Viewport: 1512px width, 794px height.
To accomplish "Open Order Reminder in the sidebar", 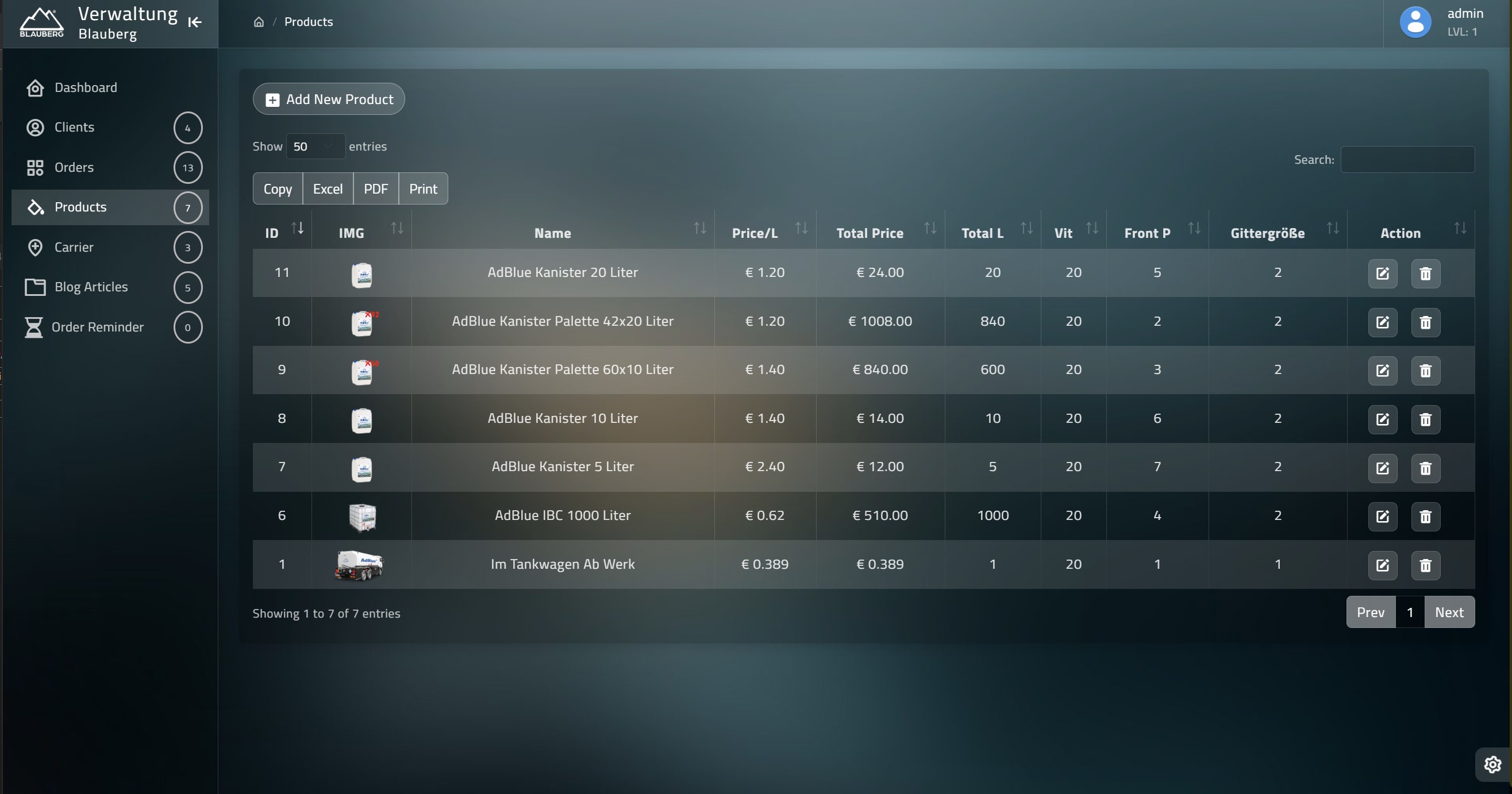I will click(110, 327).
